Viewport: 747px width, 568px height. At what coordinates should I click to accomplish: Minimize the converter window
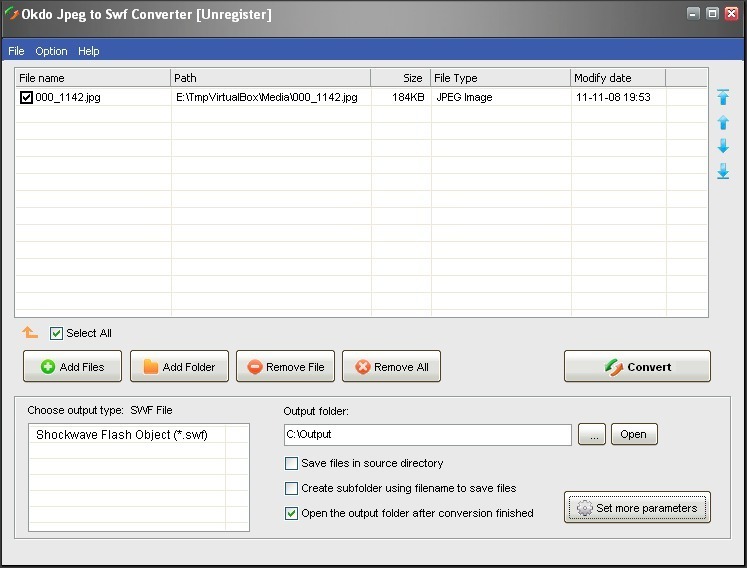pyautogui.click(x=693, y=13)
